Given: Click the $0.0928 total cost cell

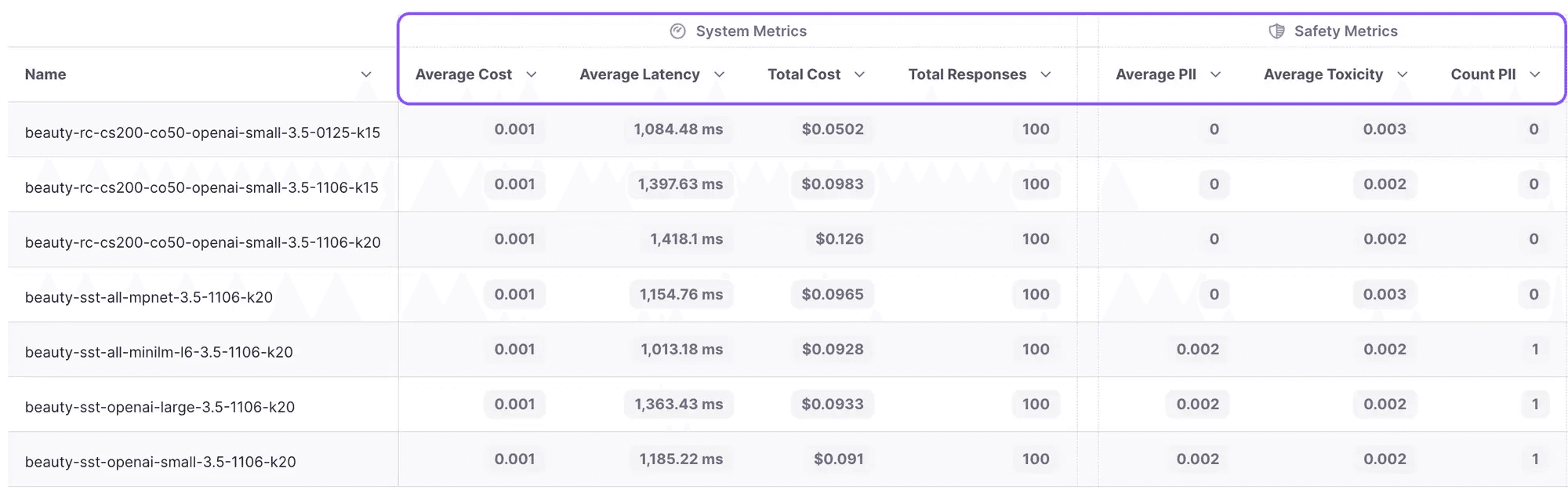Looking at the screenshot, I should coord(833,349).
